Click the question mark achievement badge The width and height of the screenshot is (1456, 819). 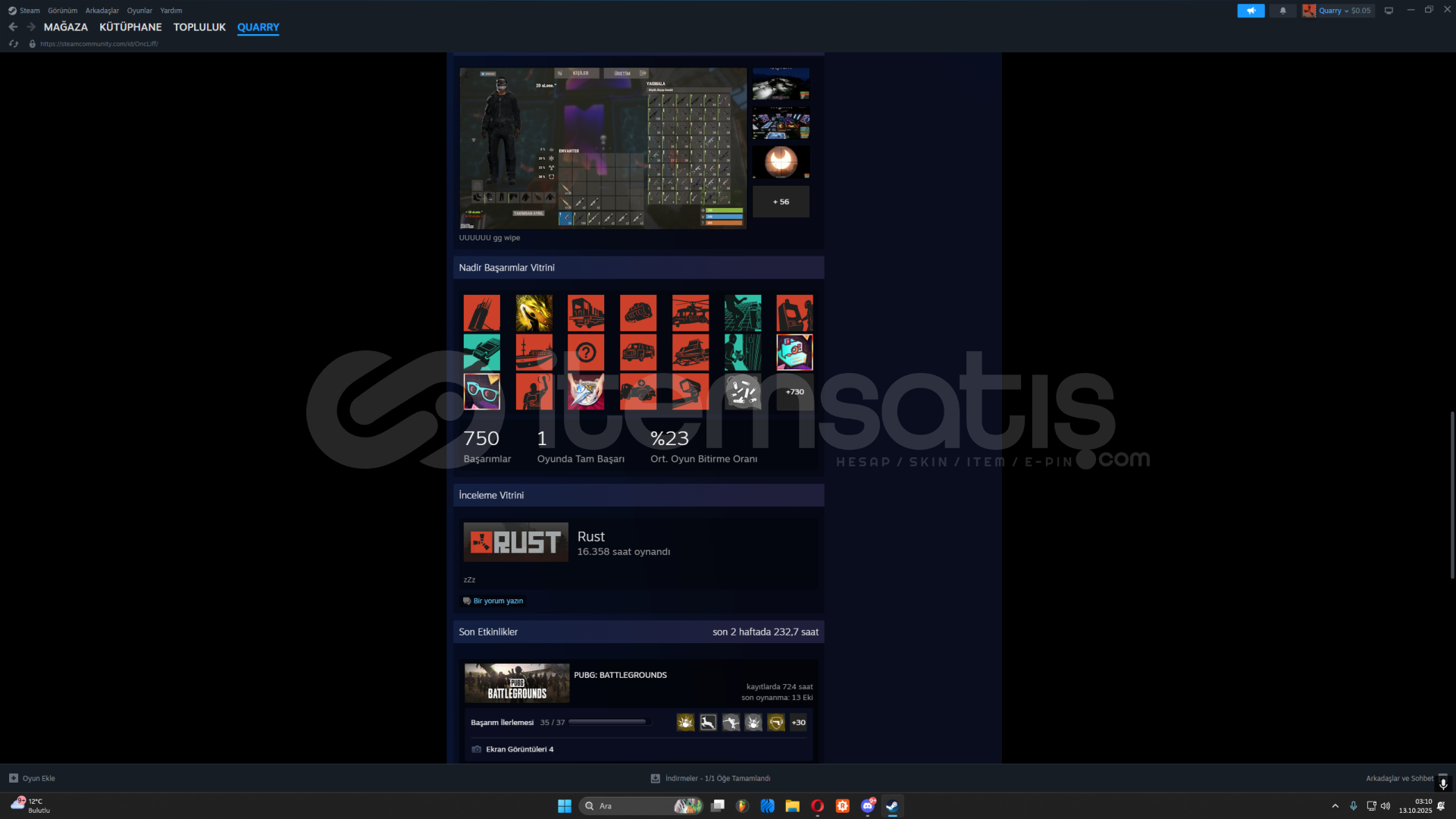586,353
